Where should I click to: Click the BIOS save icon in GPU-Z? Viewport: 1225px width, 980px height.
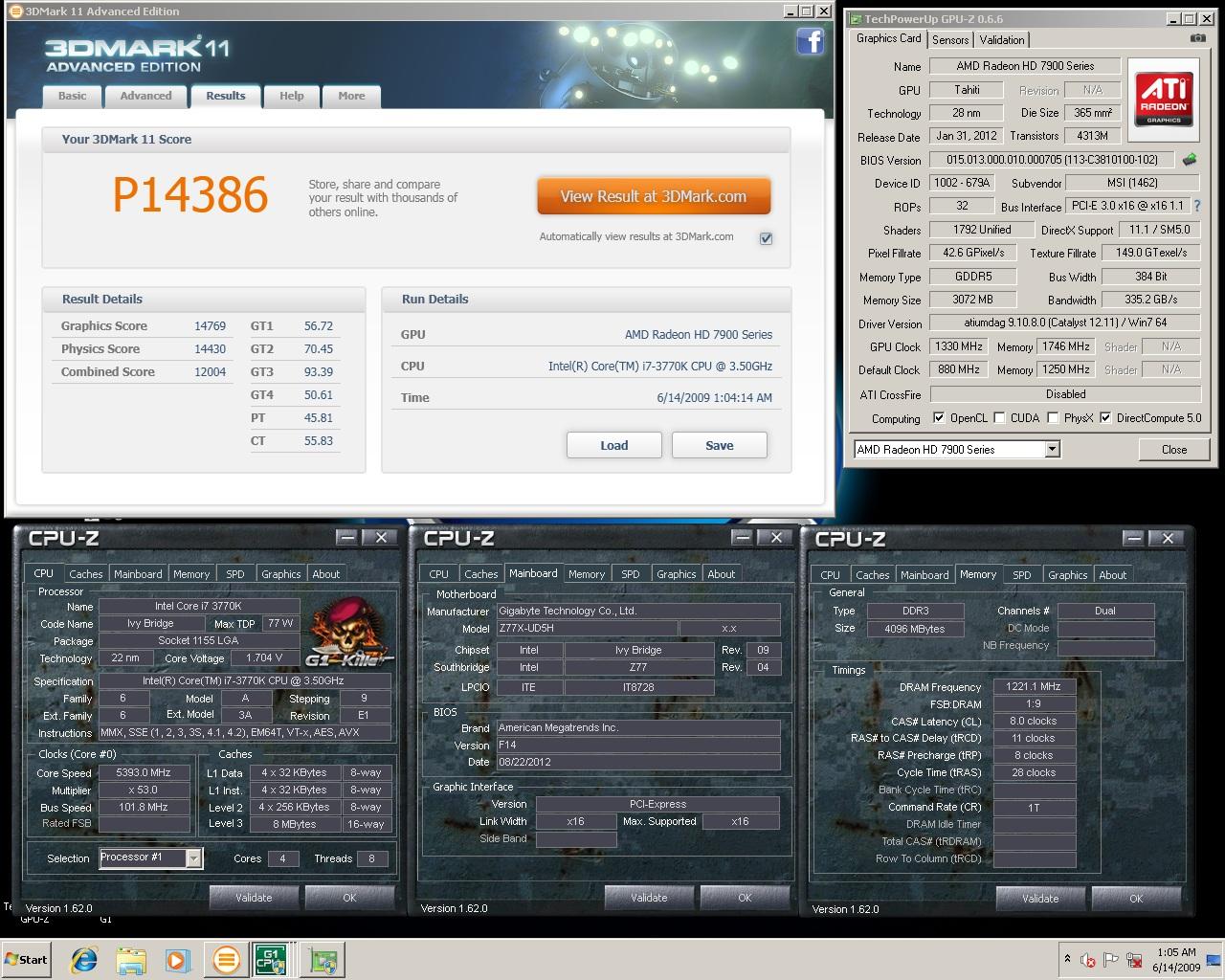1190,160
